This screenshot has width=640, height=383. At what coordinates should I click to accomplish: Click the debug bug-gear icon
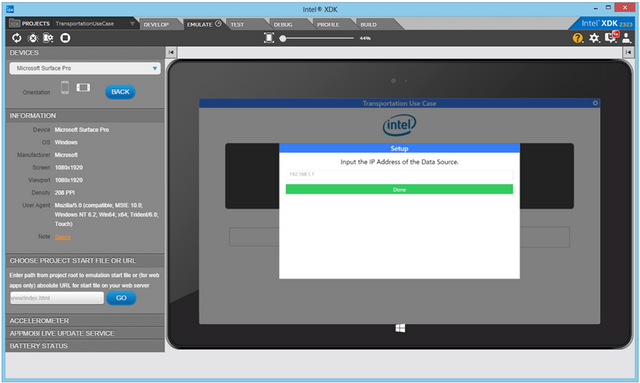tap(33, 38)
